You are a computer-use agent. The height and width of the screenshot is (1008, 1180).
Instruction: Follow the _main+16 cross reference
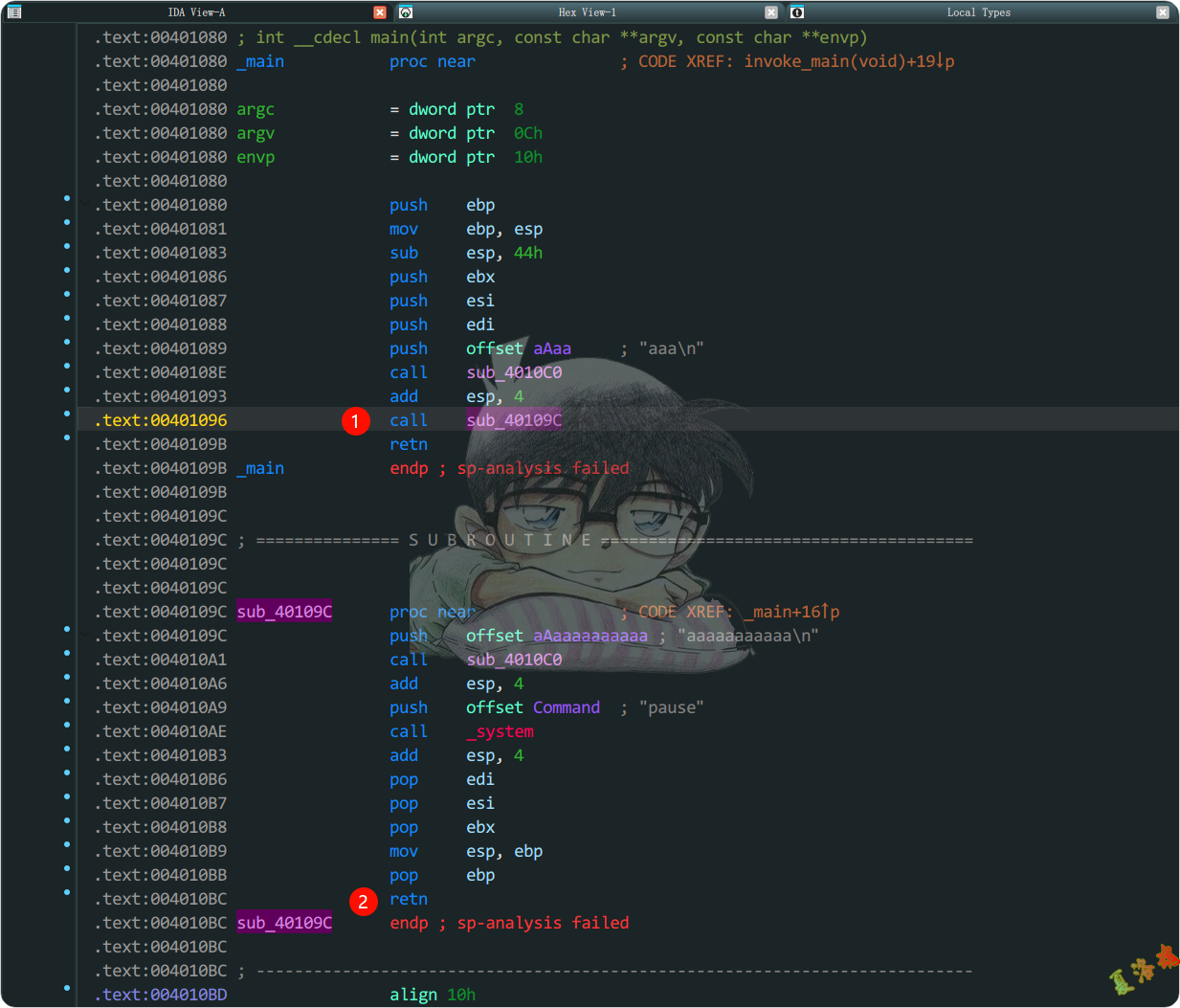click(795, 612)
